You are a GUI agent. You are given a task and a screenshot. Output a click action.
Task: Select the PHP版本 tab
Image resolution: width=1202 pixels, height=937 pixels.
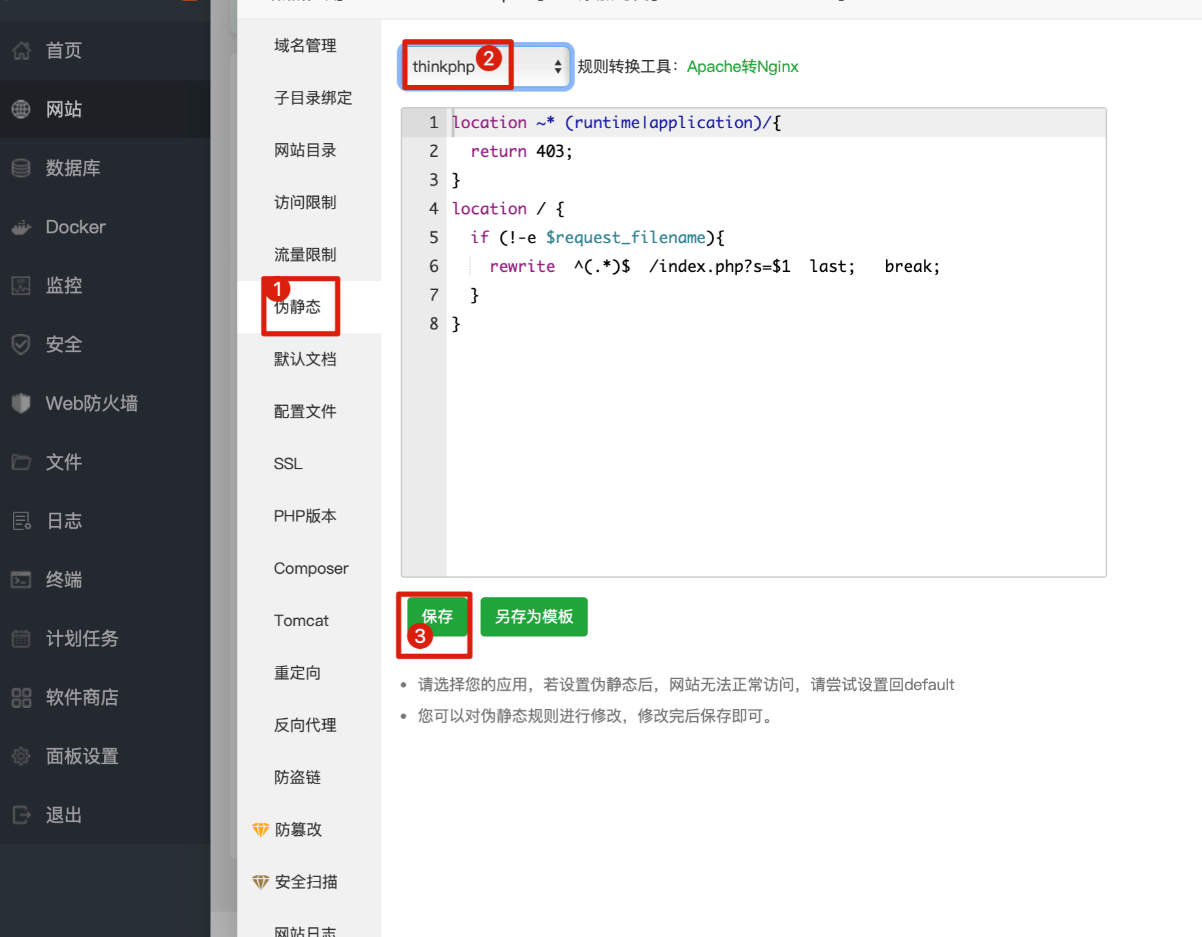coord(305,516)
